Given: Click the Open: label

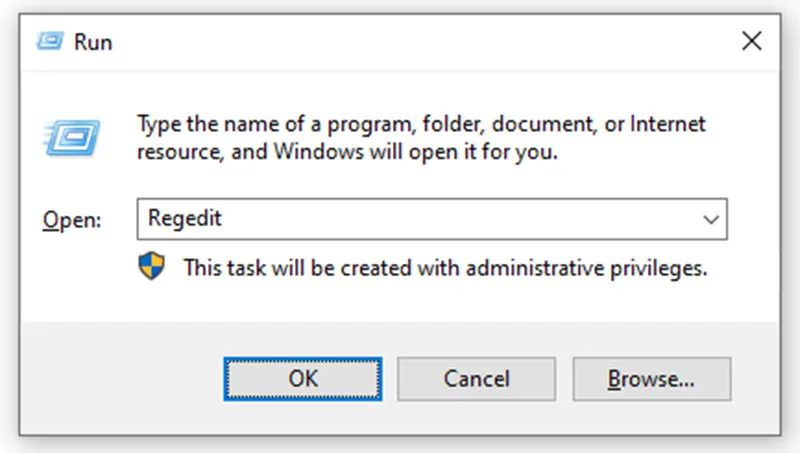Looking at the screenshot, I should [x=72, y=220].
